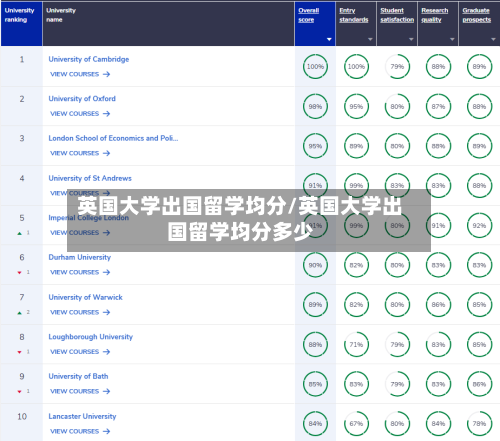
Task: Click Lancaster 78% graduate prospects circle
Action: coord(479,424)
